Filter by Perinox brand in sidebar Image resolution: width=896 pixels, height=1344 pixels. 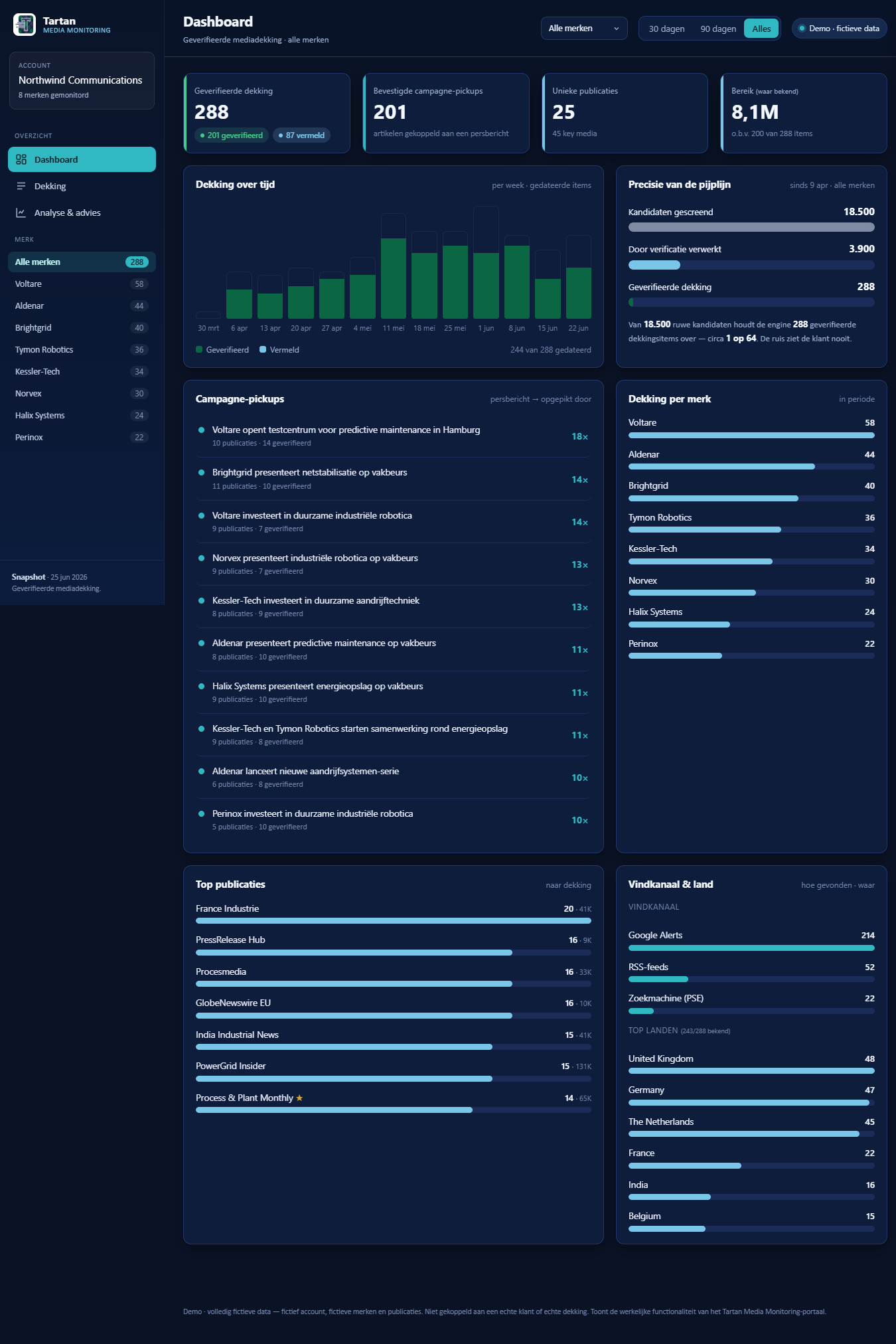tap(82, 437)
